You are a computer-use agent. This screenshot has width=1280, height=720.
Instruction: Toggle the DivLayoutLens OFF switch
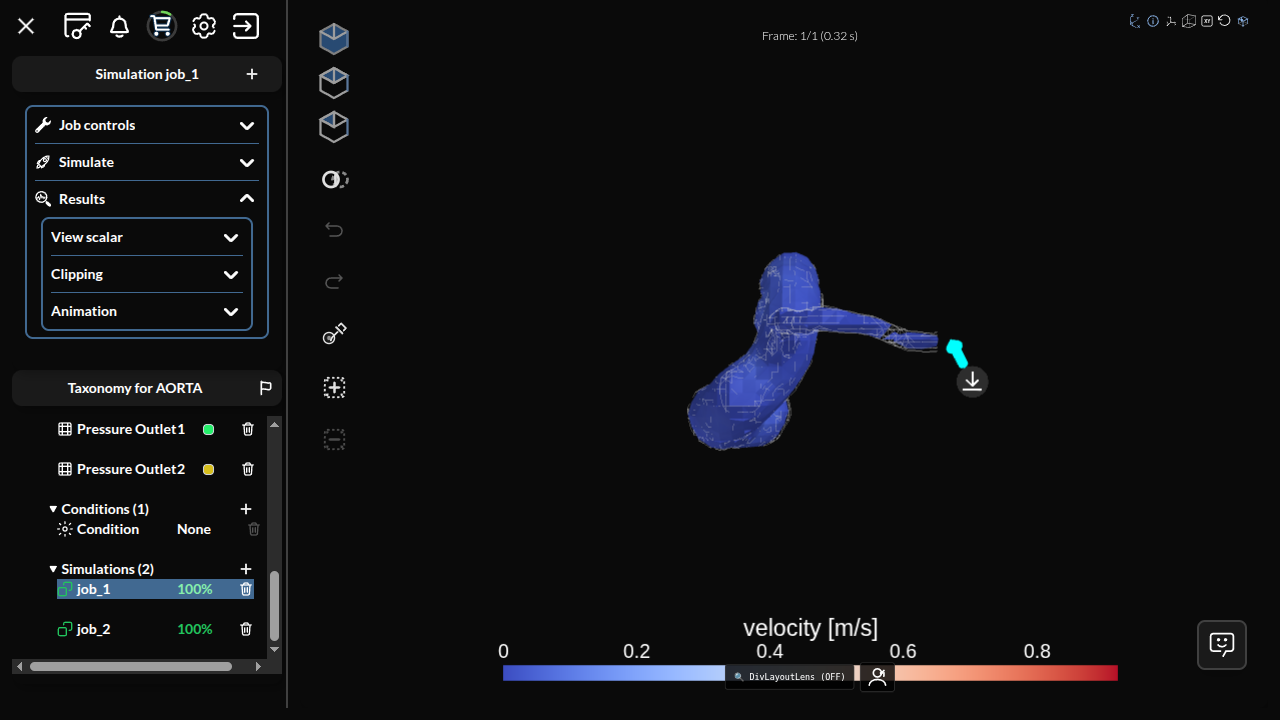789,677
